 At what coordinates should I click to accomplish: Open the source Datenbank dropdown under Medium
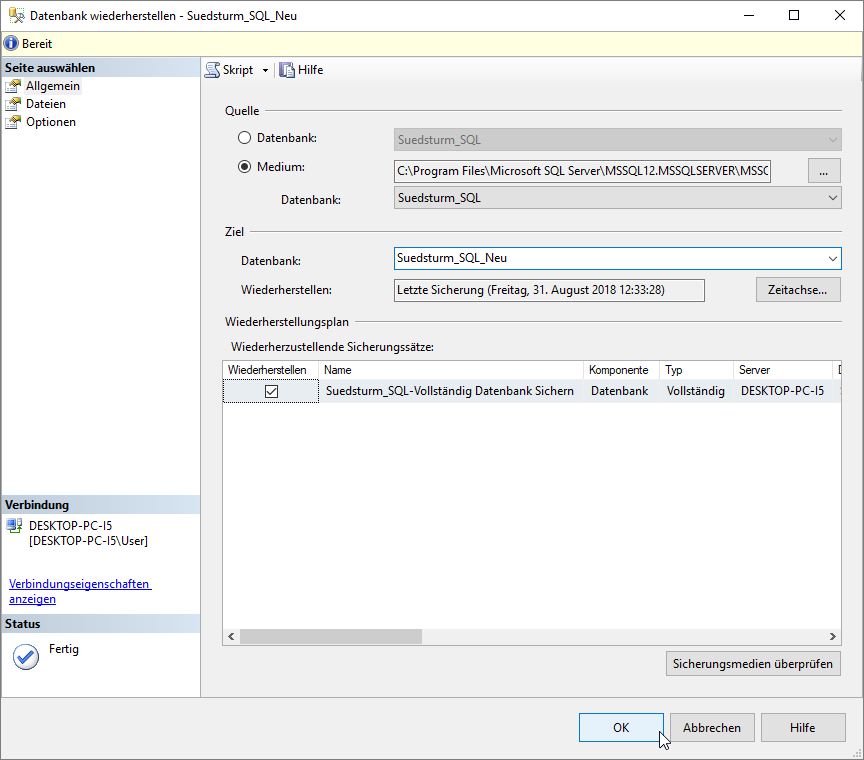click(833, 198)
